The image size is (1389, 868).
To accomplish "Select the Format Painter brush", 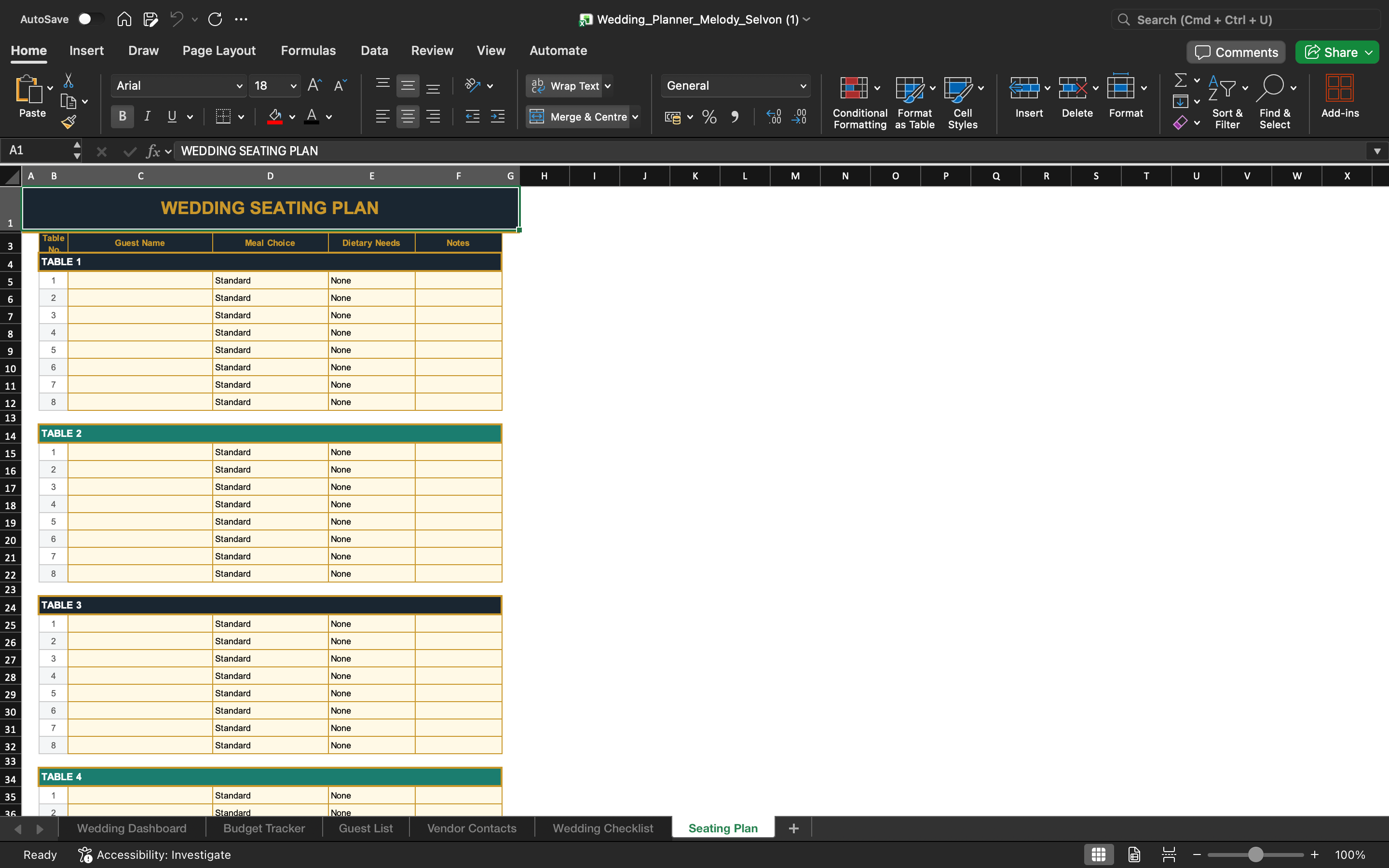I will [68, 122].
